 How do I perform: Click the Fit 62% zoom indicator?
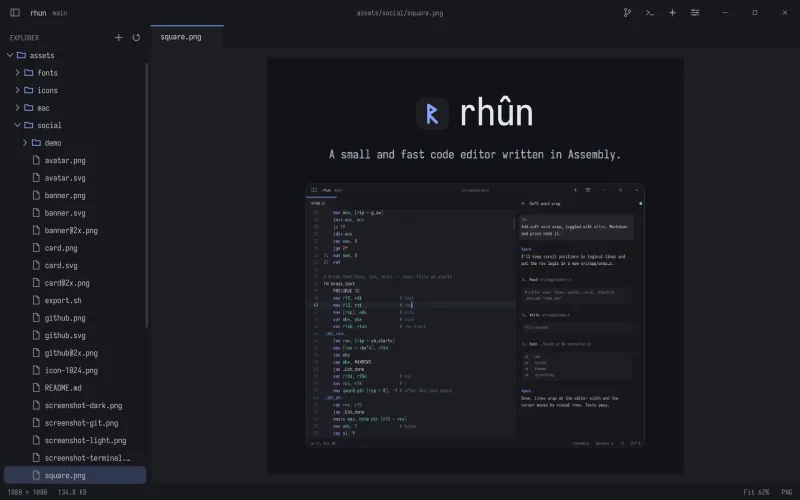756,492
